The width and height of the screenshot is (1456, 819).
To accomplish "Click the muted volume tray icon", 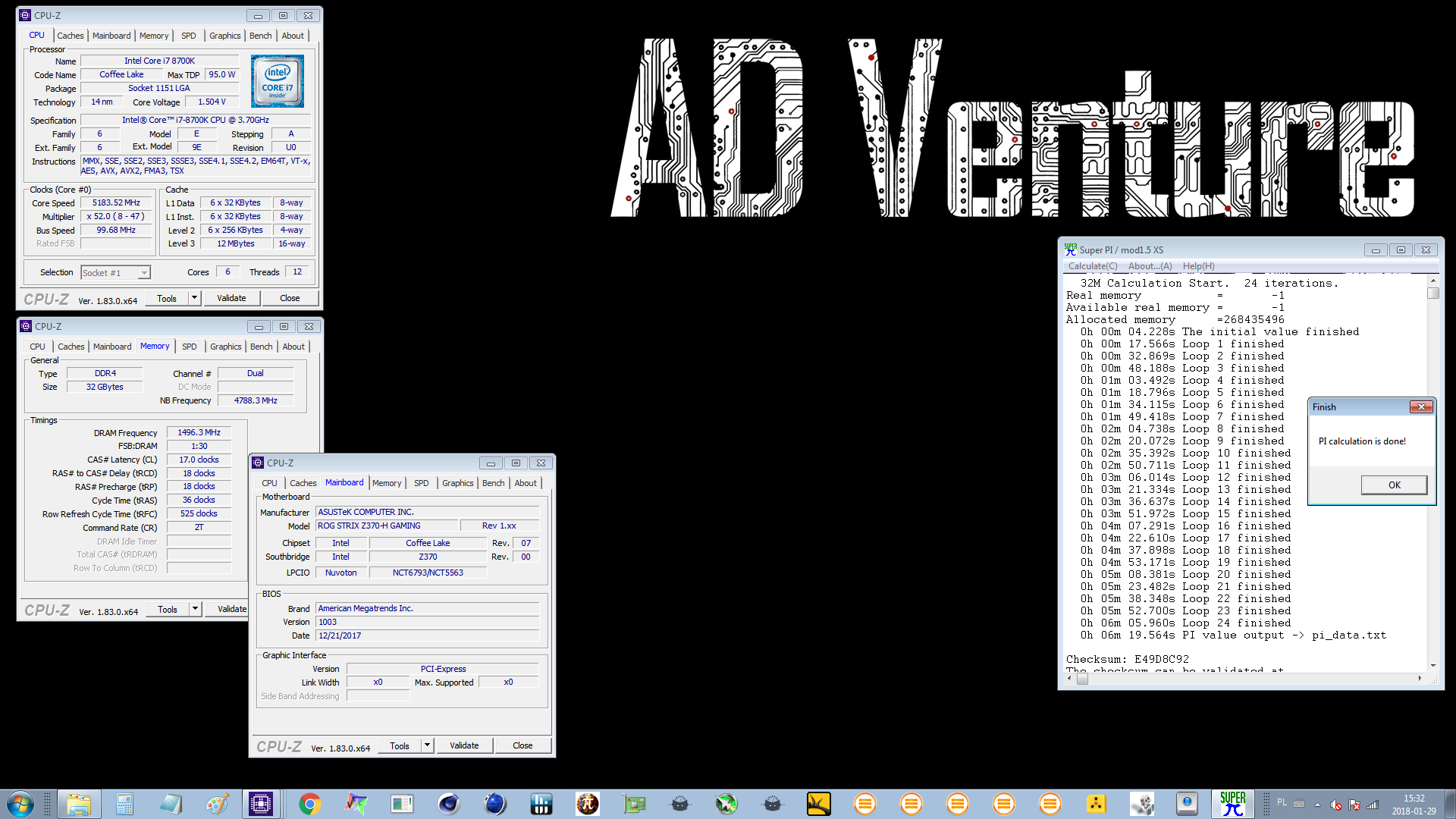I will click(x=1336, y=805).
